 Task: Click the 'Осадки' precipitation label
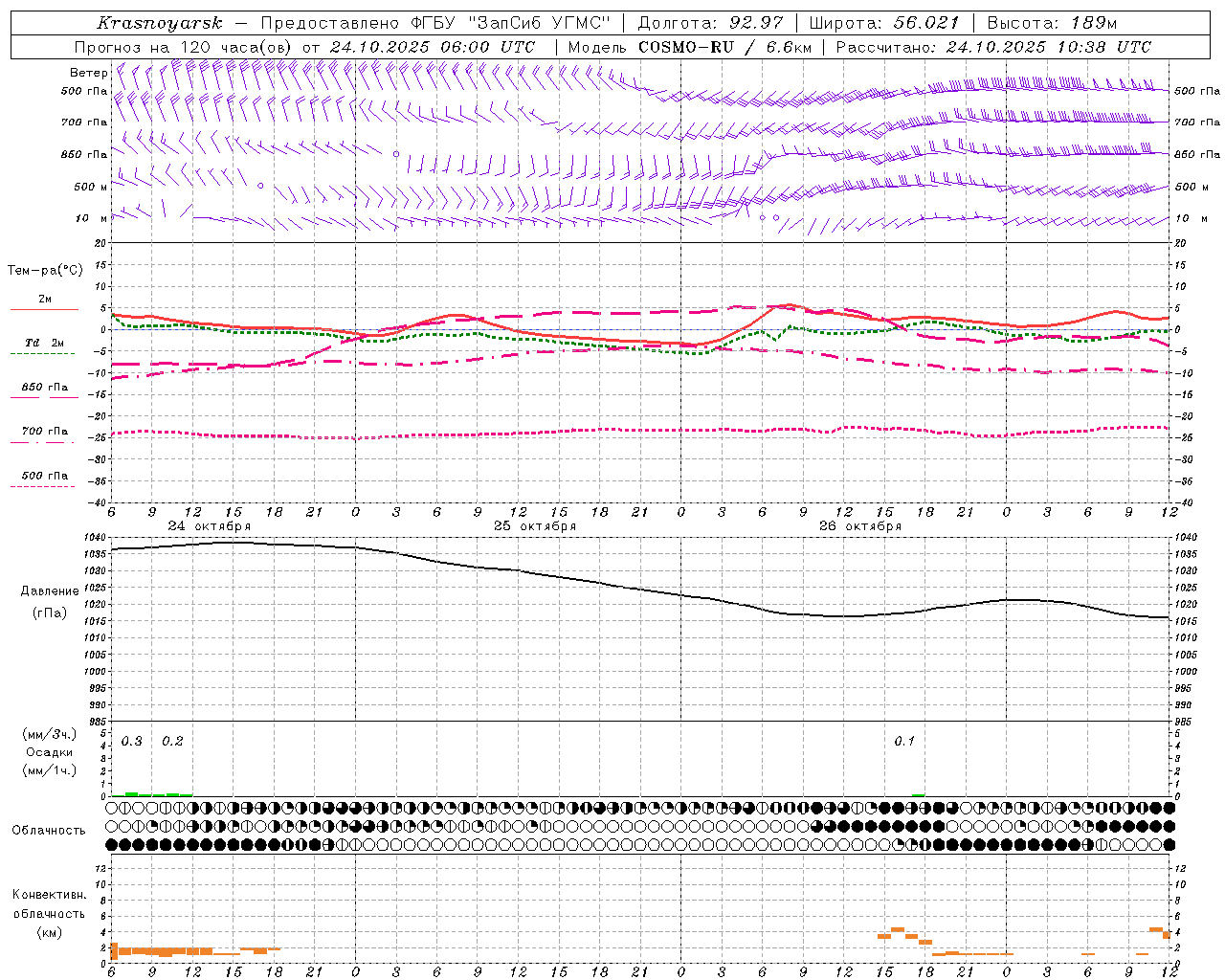tap(50, 752)
